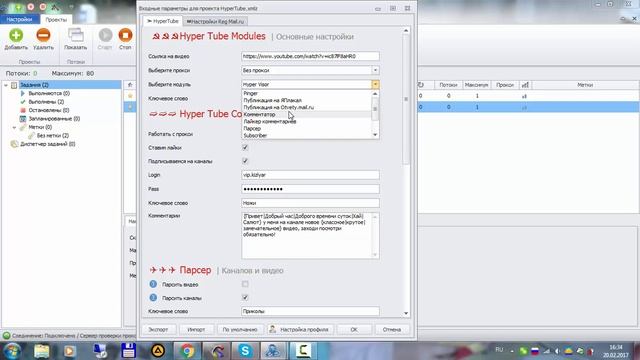
Task: Open the media player taskbar icon
Action: point(69,351)
